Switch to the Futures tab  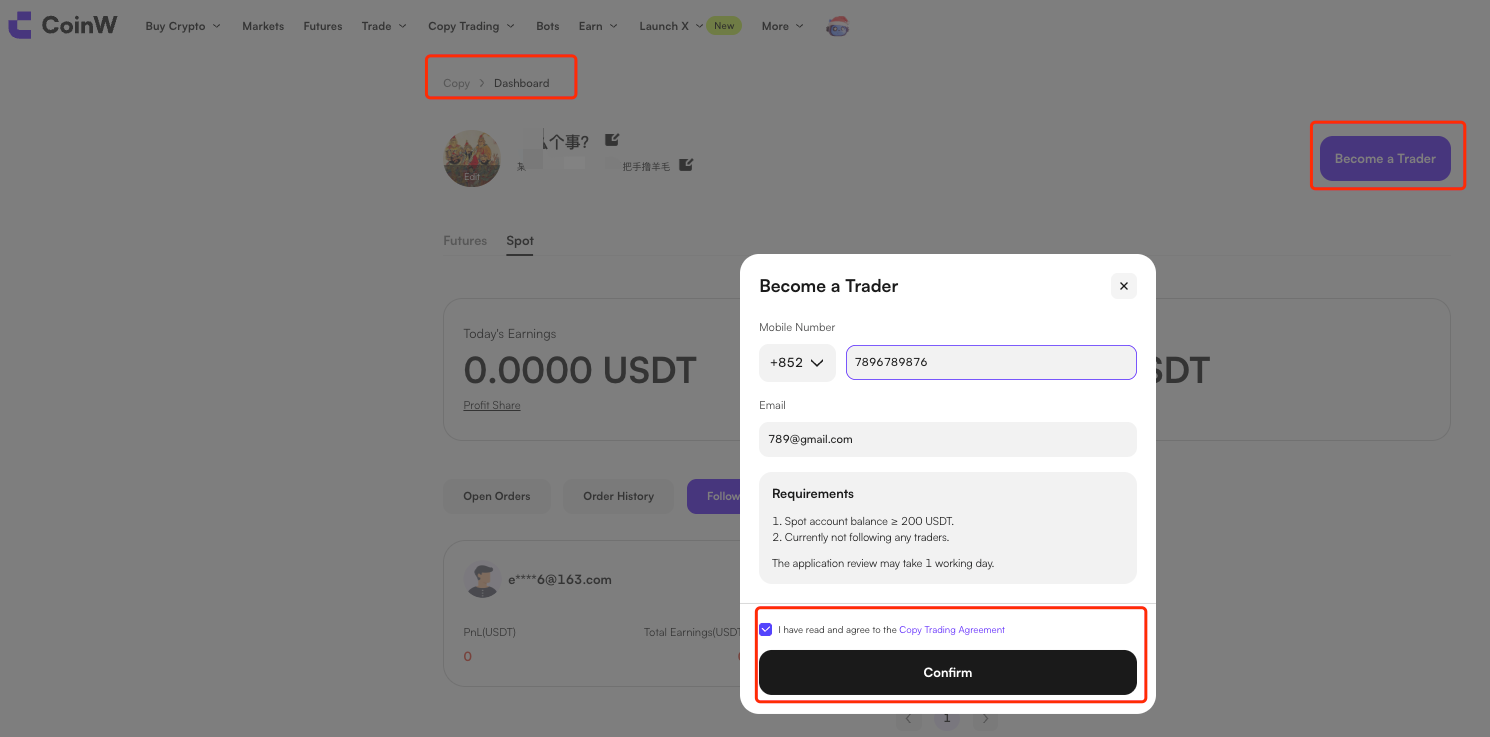tap(465, 241)
